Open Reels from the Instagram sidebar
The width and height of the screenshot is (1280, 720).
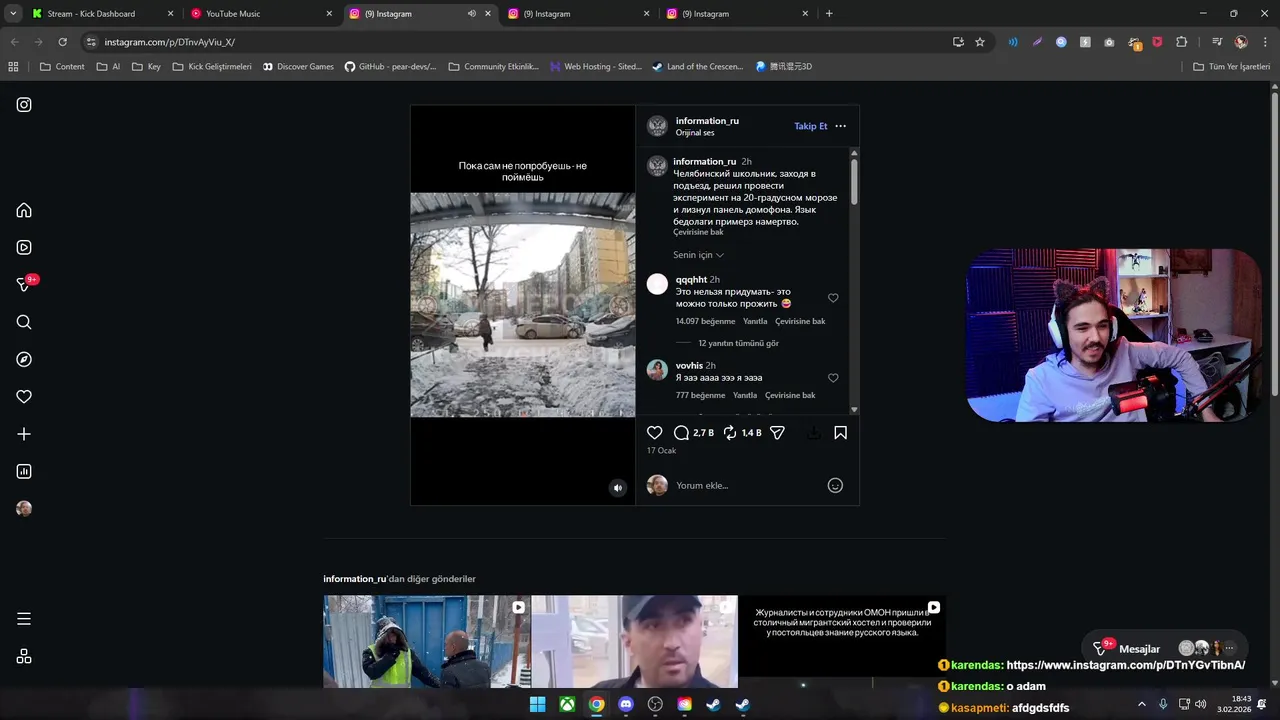pos(24,247)
